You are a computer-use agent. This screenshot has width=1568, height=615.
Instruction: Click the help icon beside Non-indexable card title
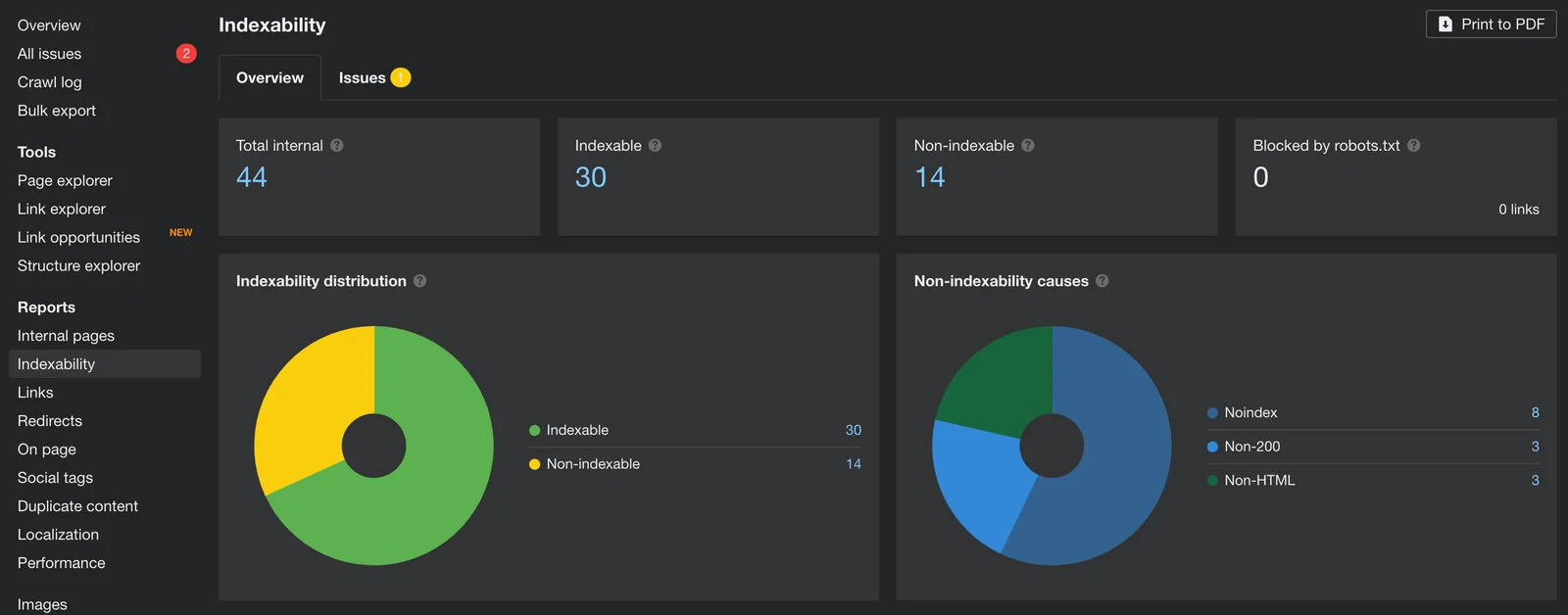click(1028, 145)
